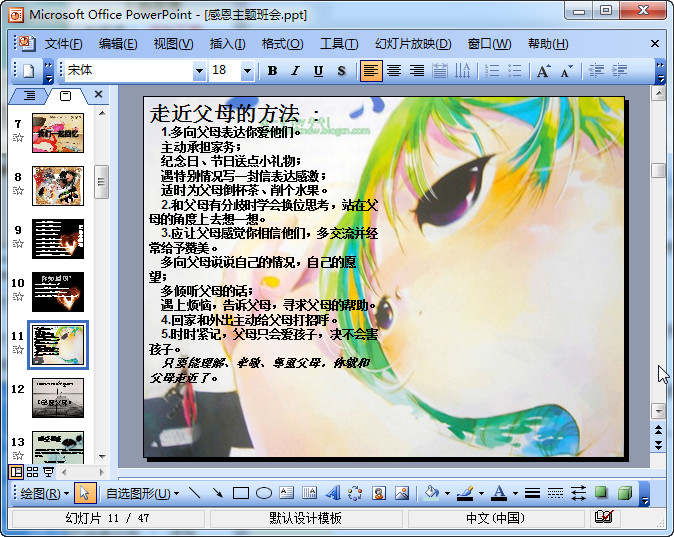Click the font name field showing 宋体

[128, 71]
